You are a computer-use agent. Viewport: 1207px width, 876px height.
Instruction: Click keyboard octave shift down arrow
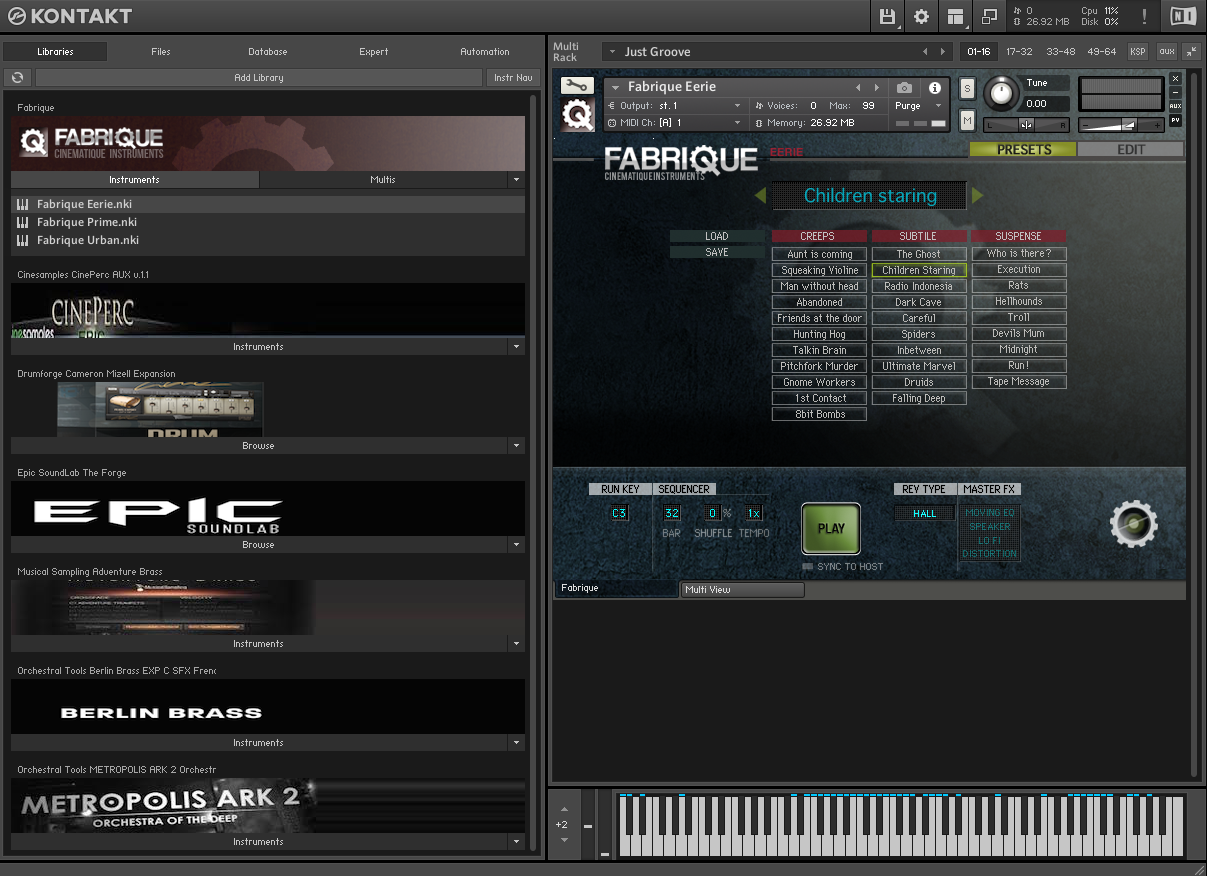pyautogui.click(x=564, y=840)
